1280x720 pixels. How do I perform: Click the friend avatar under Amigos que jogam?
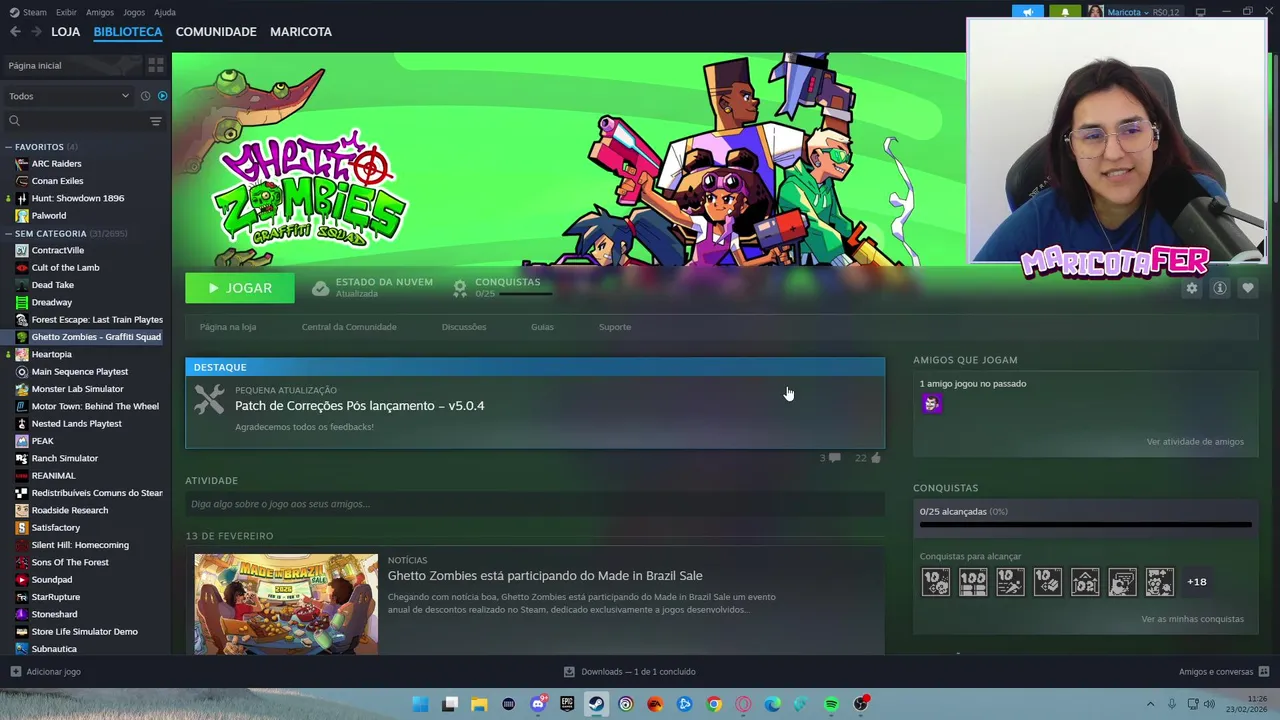point(931,404)
